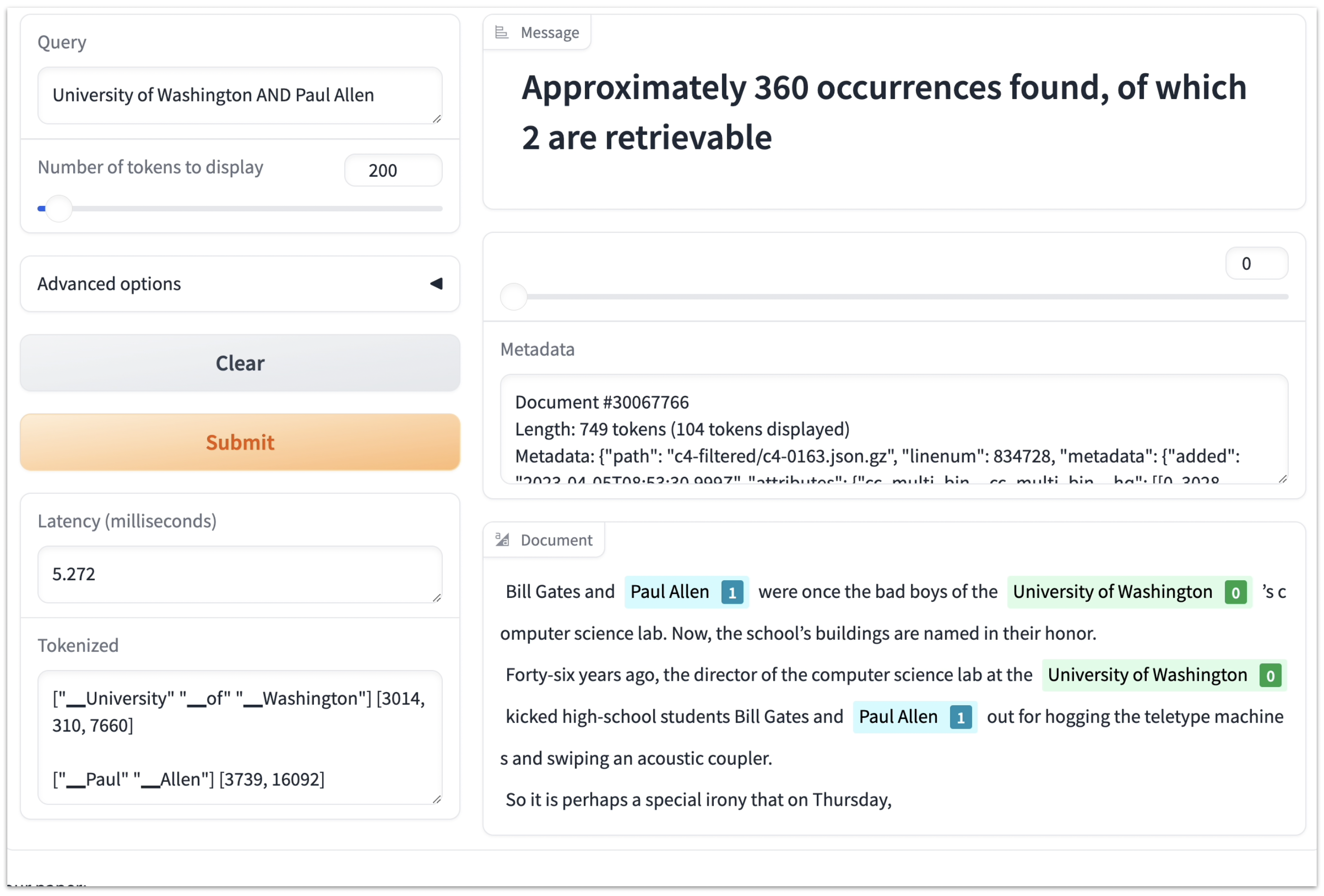Screen dimensions: 1324x896
Task: Click the second University of Washington highlight
Action: (x=1164, y=675)
